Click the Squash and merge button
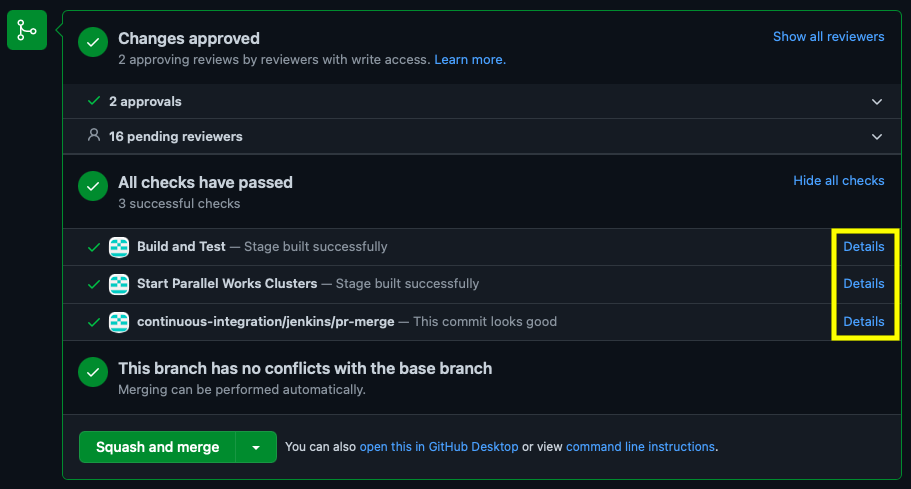Screen dimensions: 911x489 tap(157, 447)
